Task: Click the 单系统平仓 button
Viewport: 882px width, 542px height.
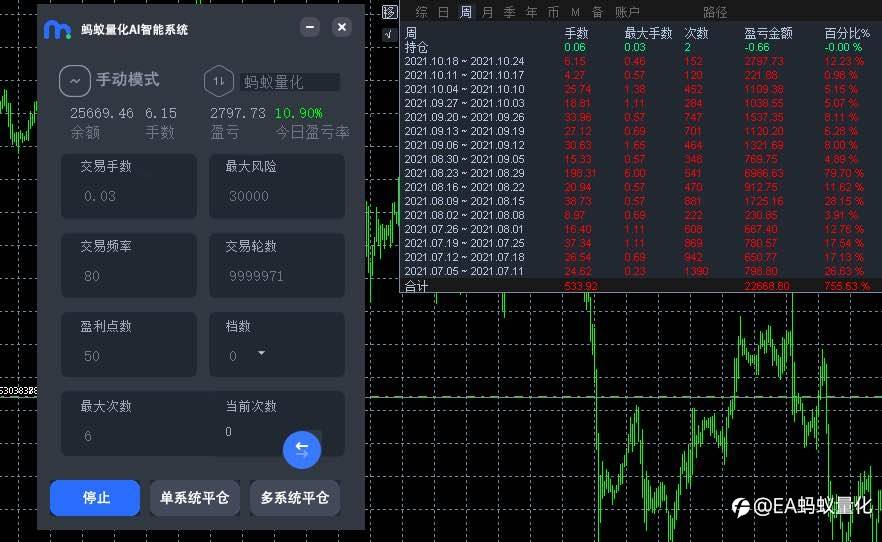Action: tap(195, 498)
